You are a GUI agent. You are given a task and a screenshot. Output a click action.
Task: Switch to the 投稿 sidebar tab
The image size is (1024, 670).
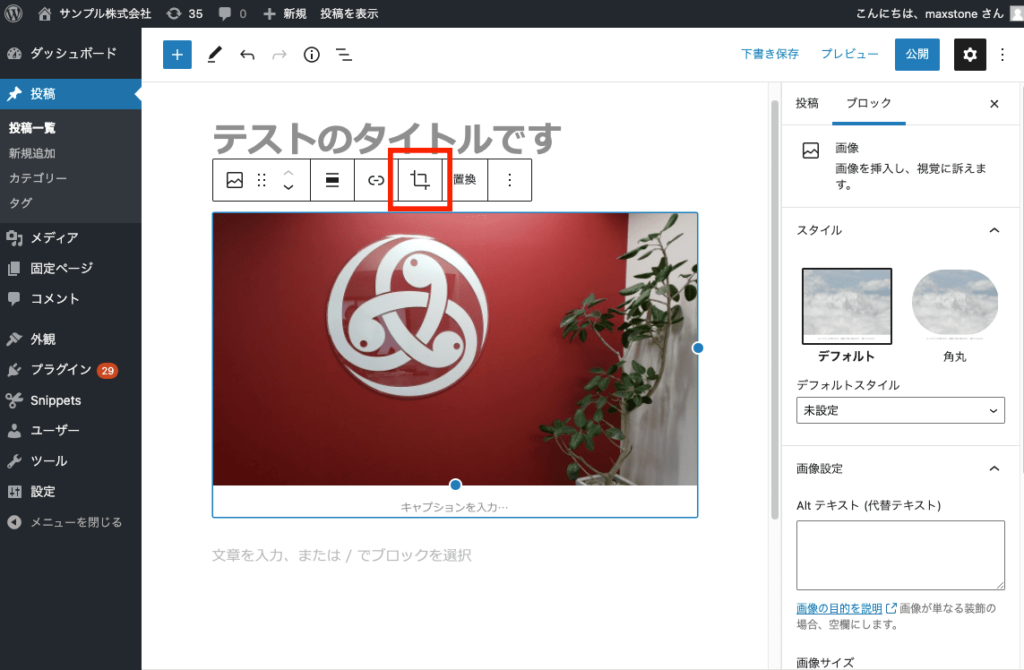[x=807, y=103]
